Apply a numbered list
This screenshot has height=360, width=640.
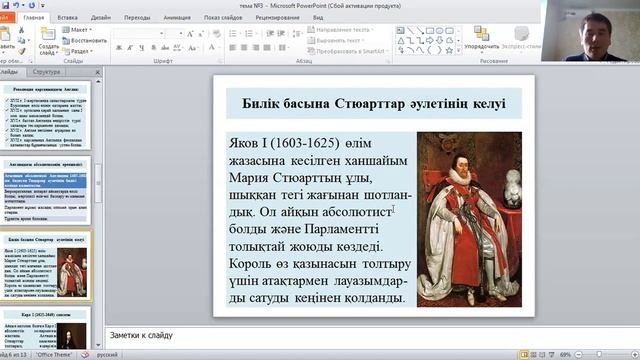(x=249, y=33)
